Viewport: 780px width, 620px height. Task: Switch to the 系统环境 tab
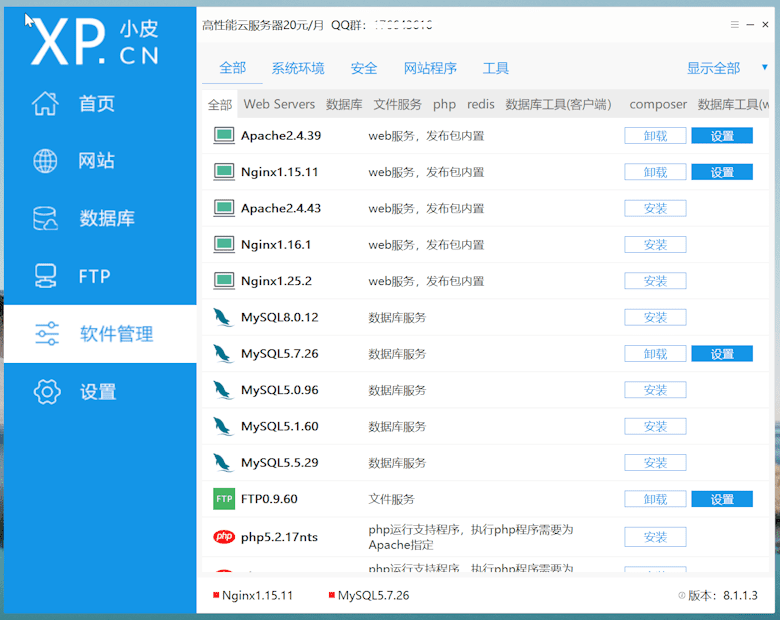(x=298, y=68)
